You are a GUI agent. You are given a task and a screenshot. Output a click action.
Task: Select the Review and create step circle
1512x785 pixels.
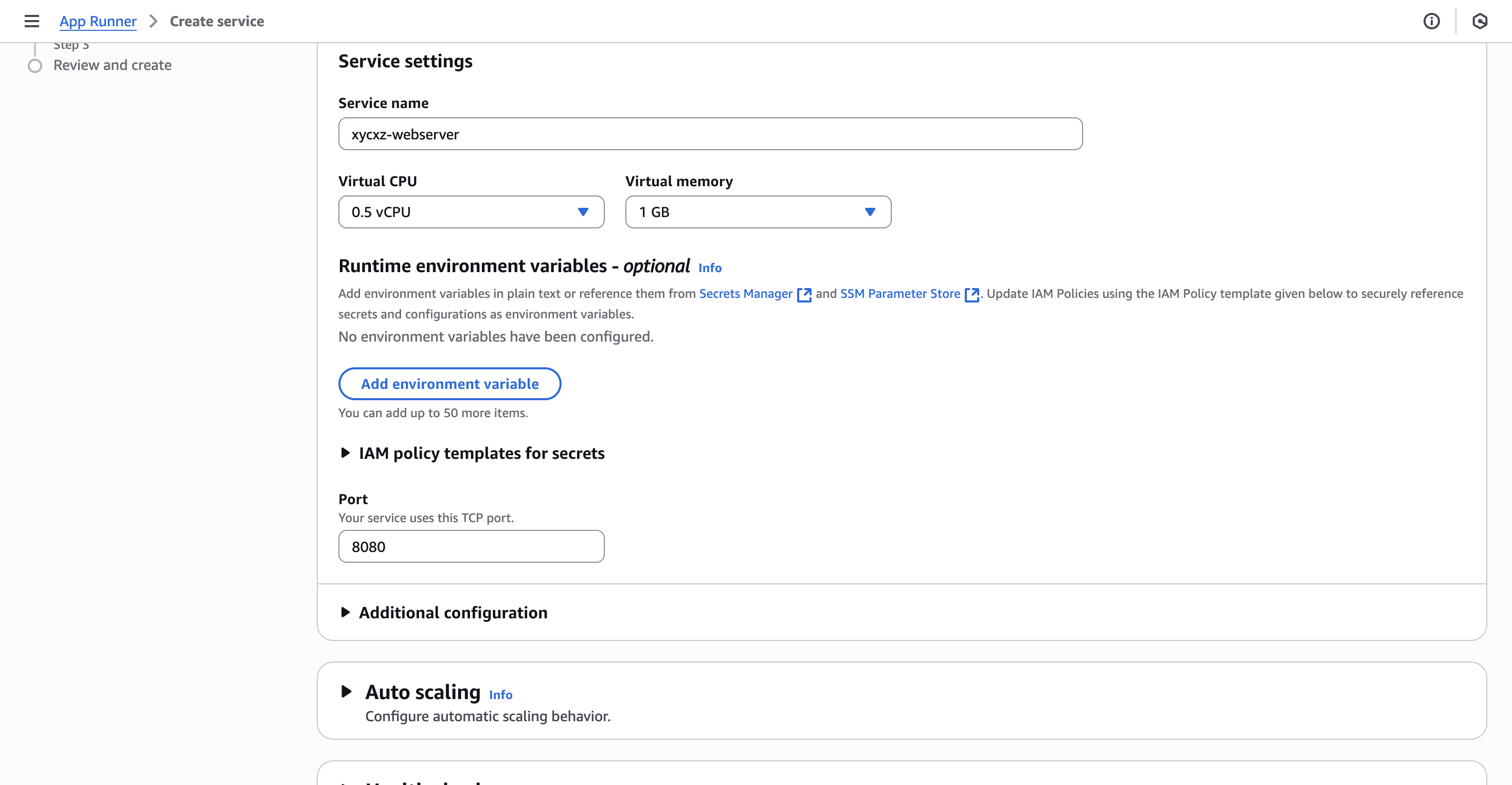(34, 66)
